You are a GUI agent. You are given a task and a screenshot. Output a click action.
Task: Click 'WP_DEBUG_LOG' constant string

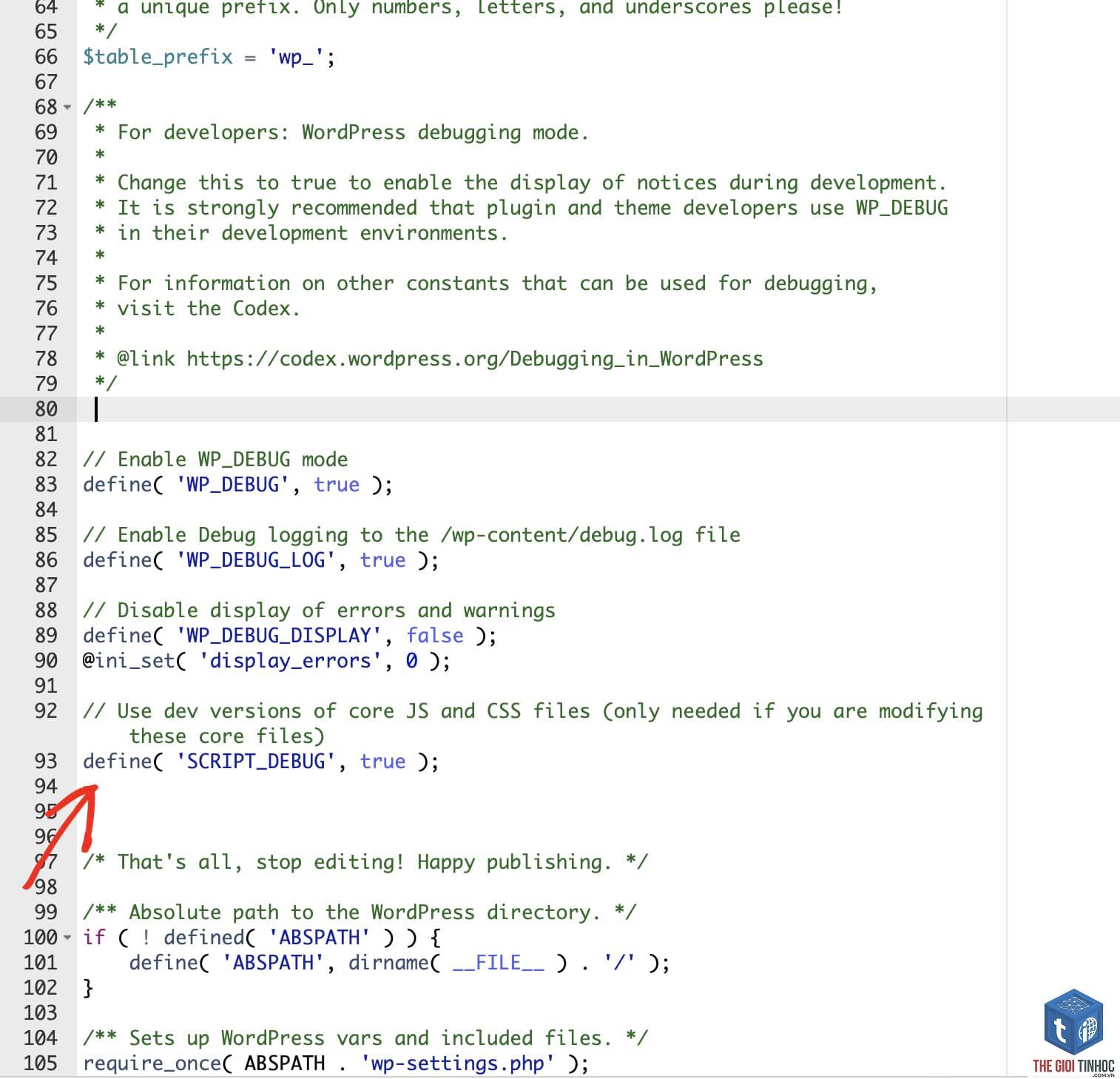point(255,560)
